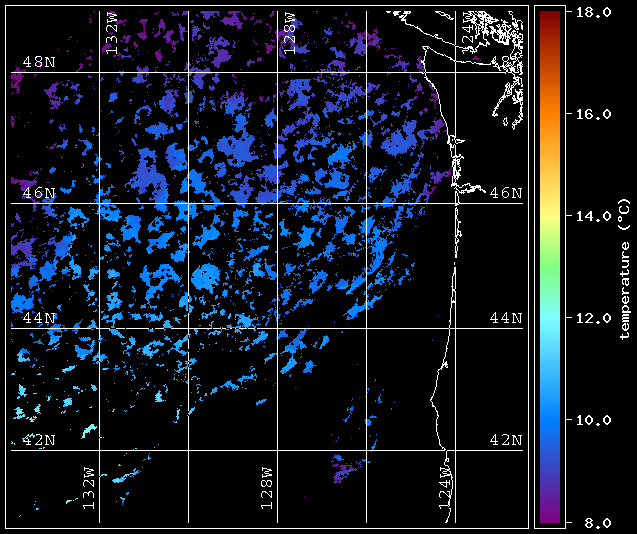
Task: Click the bottom 124W longitude label
Action: click(x=445, y=488)
